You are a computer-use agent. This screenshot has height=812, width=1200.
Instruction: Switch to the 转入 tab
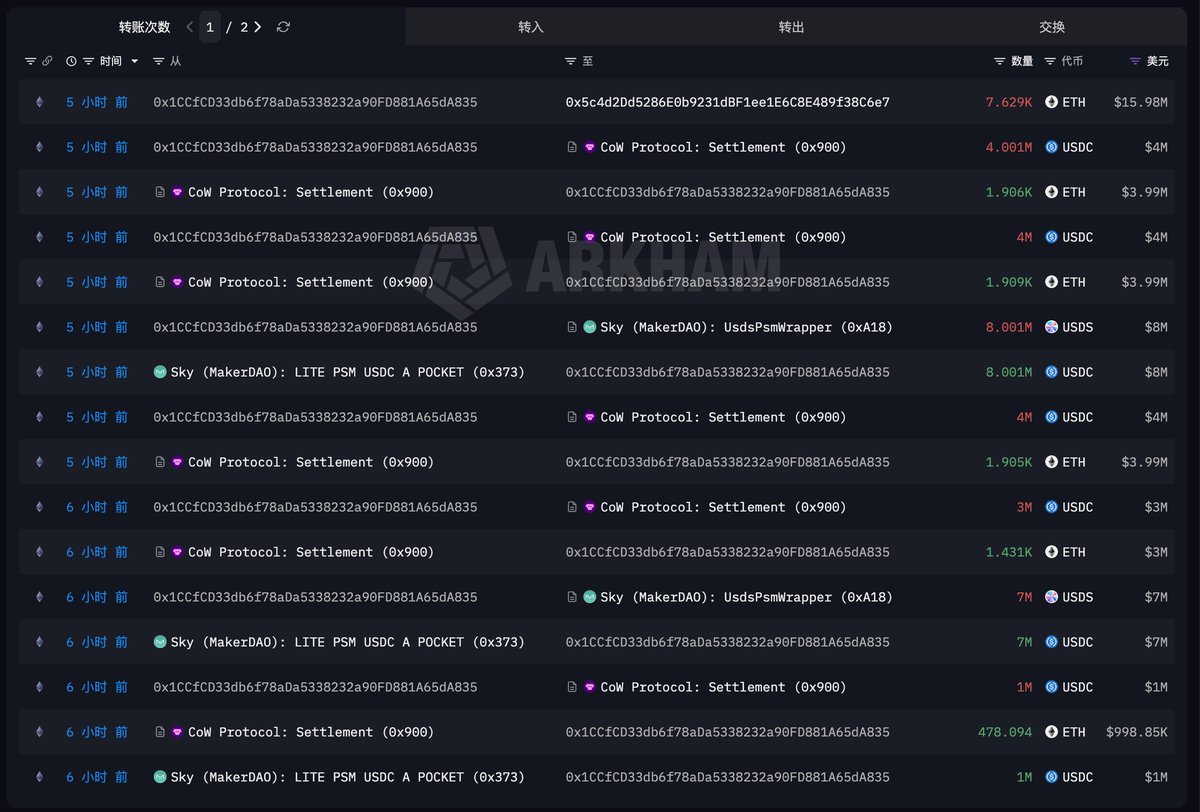tap(531, 27)
